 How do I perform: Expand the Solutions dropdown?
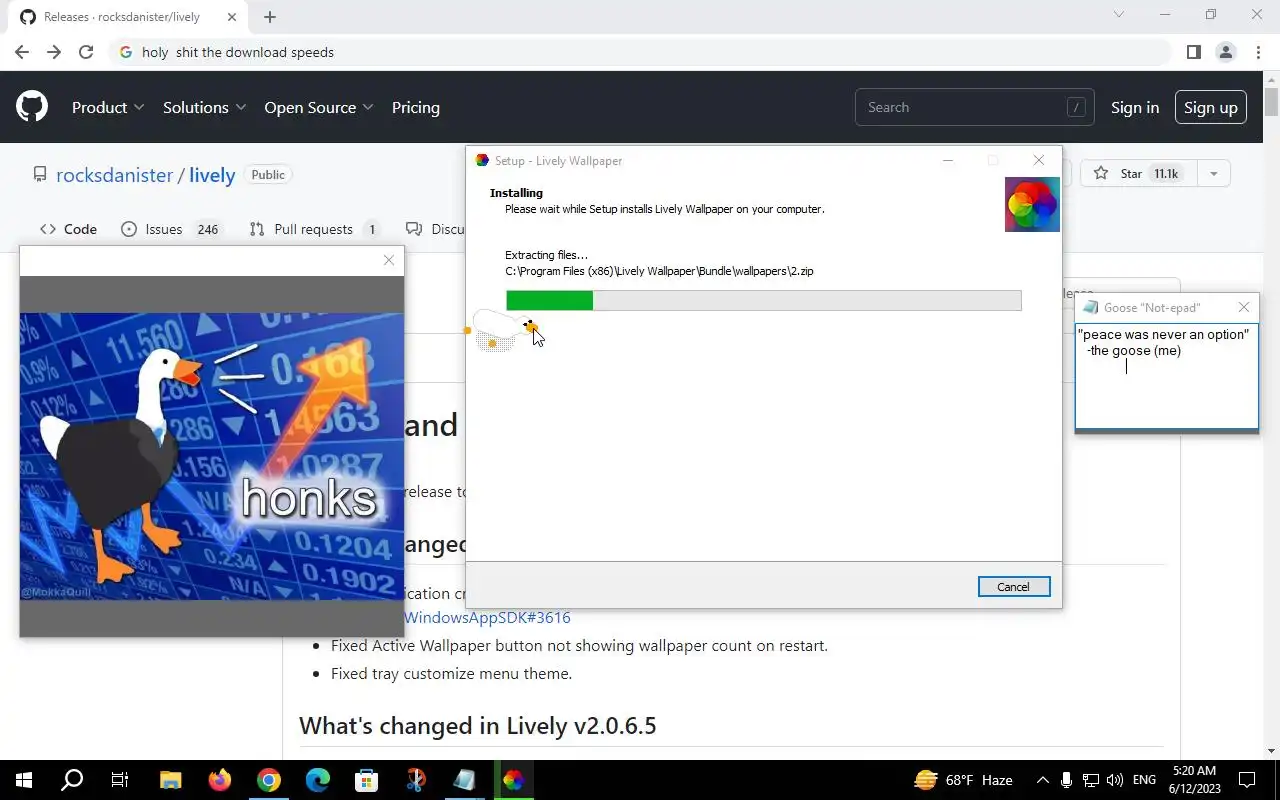pyautogui.click(x=204, y=107)
